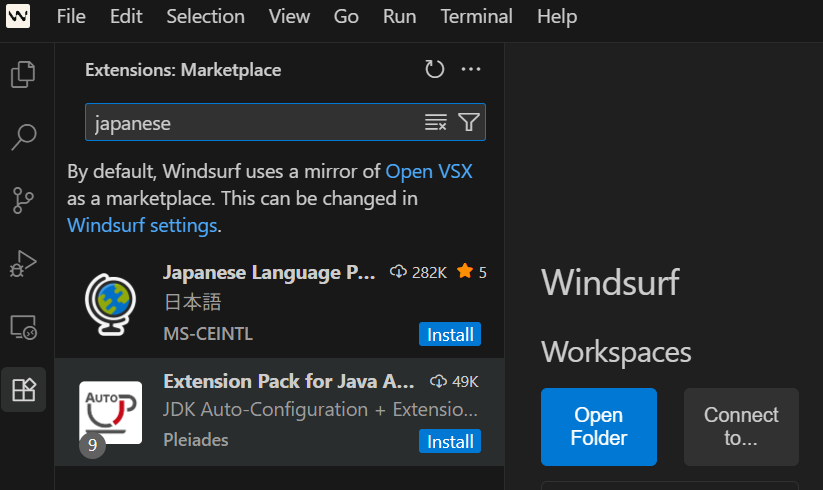Open the Search view in activity bar

click(x=23, y=137)
